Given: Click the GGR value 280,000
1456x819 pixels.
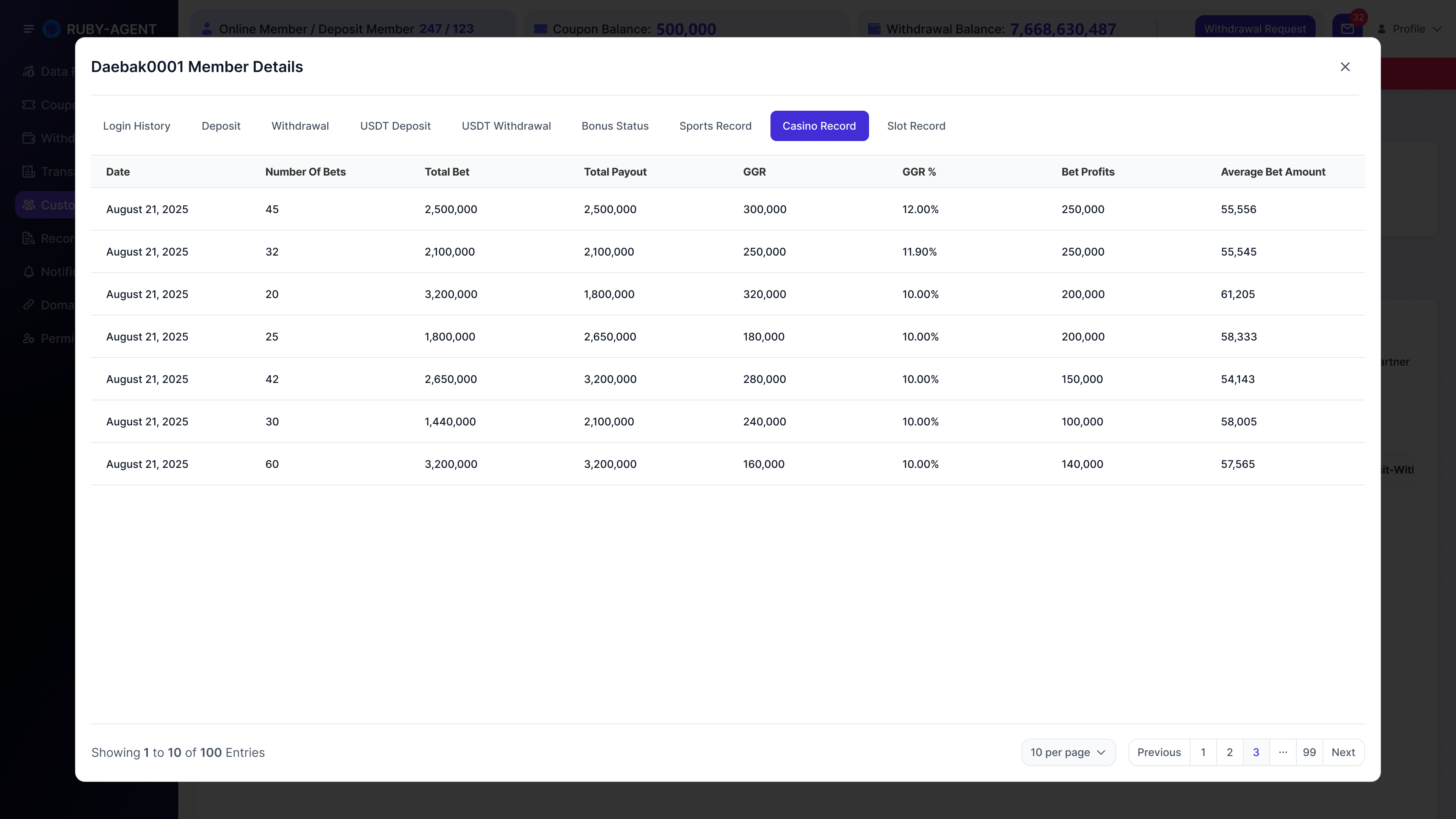Looking at the screenshot, I should tap(764, 379).
